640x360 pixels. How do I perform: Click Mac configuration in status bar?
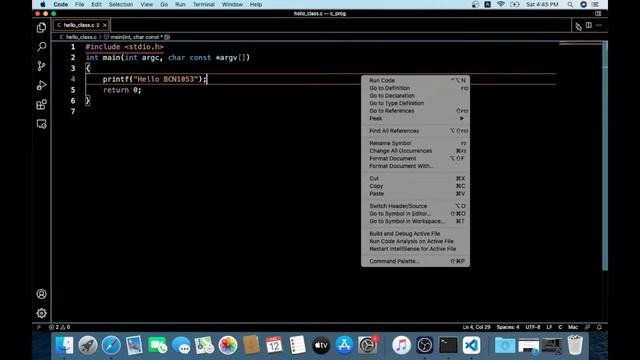[x=573, y=327]
